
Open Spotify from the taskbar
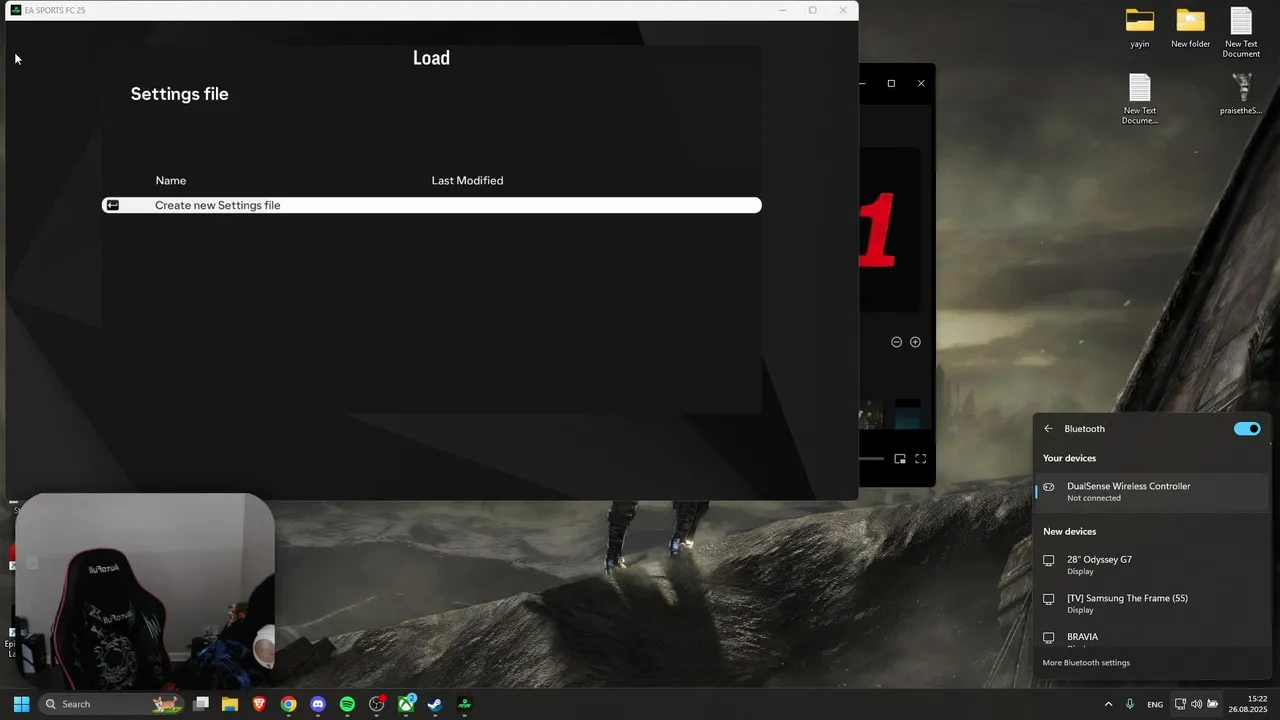point(347,704)
